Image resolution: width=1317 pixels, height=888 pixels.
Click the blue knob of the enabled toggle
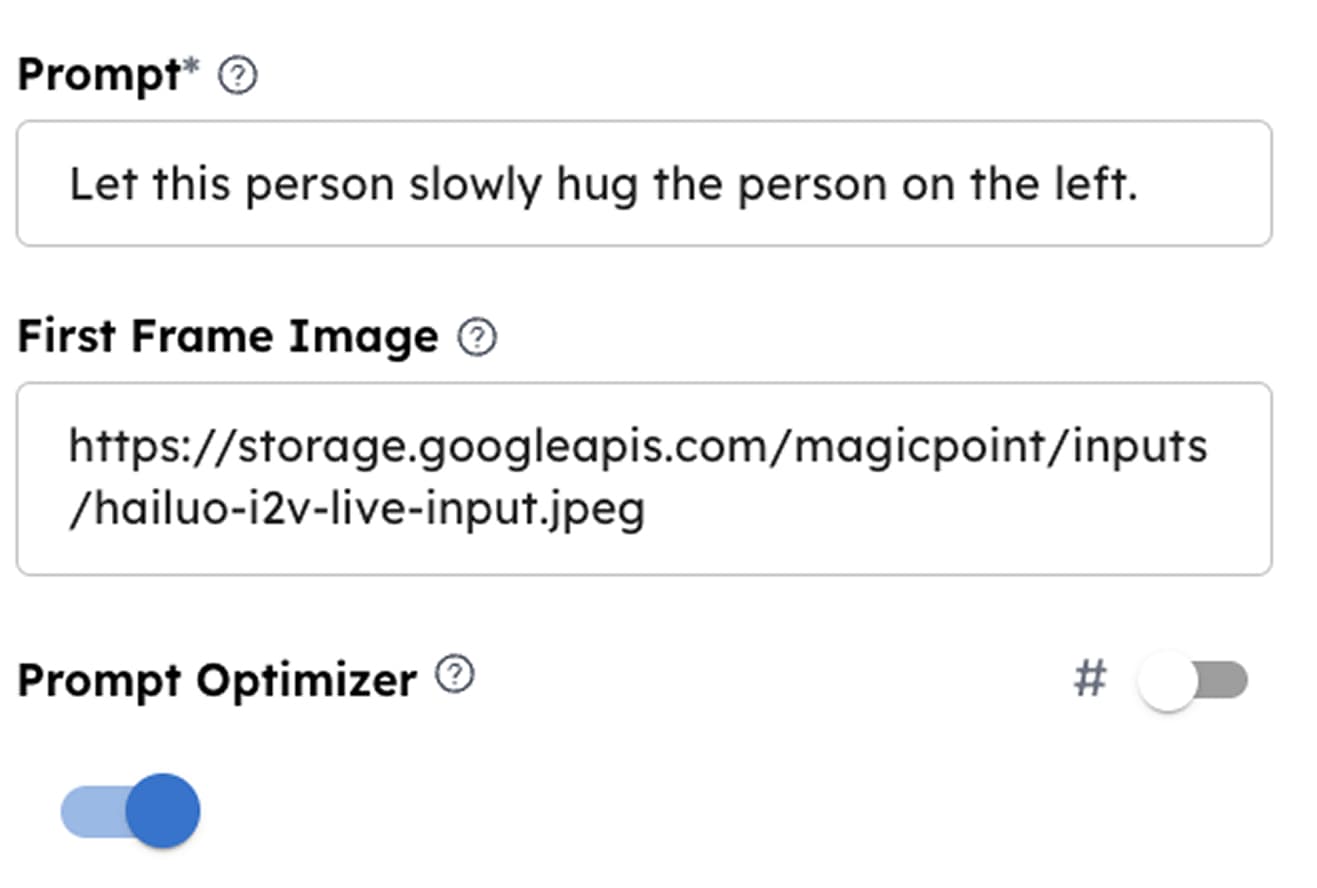pyautogui.click(x=163, y=810)
